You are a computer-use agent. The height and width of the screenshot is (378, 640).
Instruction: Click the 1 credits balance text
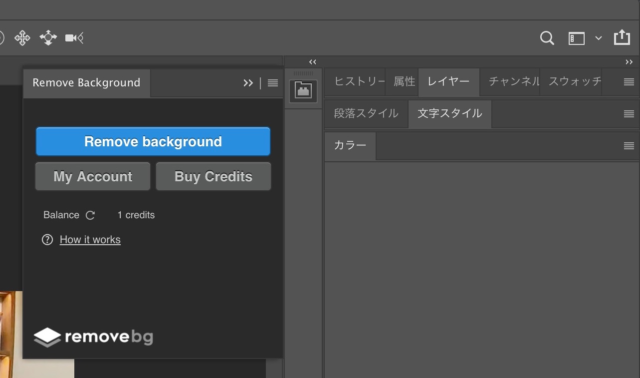click(x=136, y=215)
